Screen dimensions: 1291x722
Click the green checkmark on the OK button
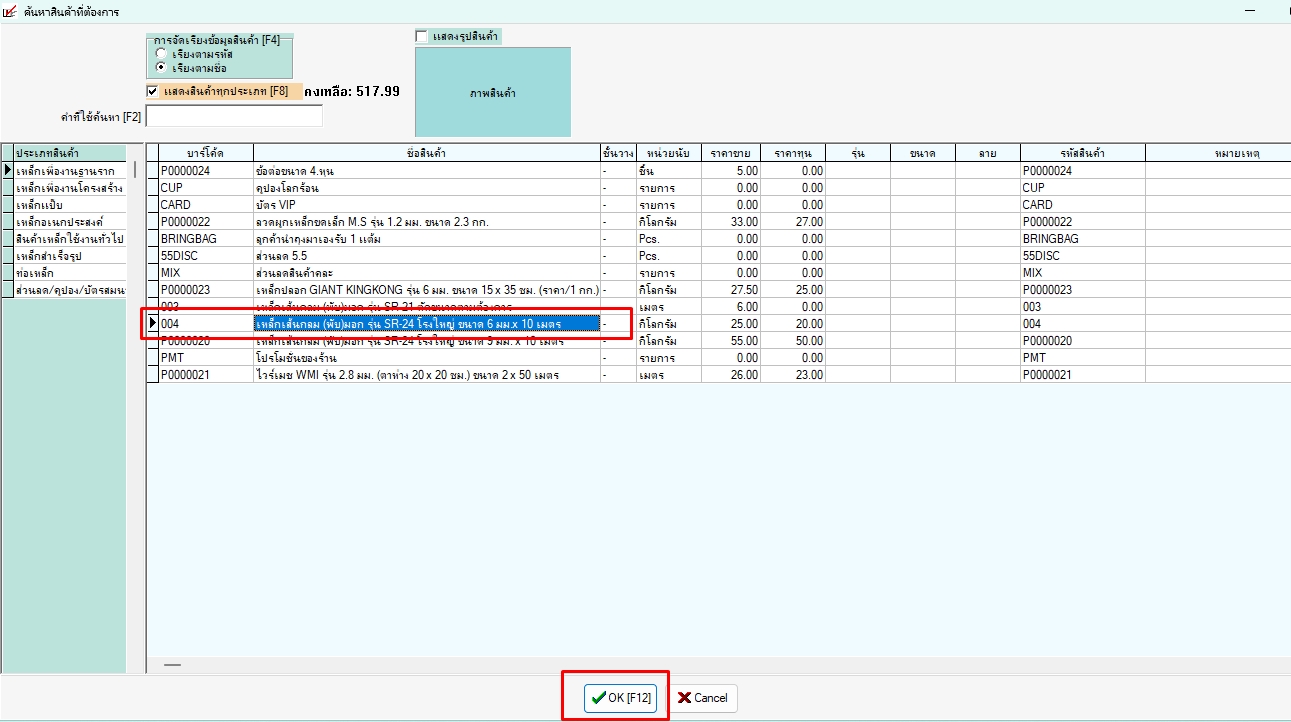[598, 698]
